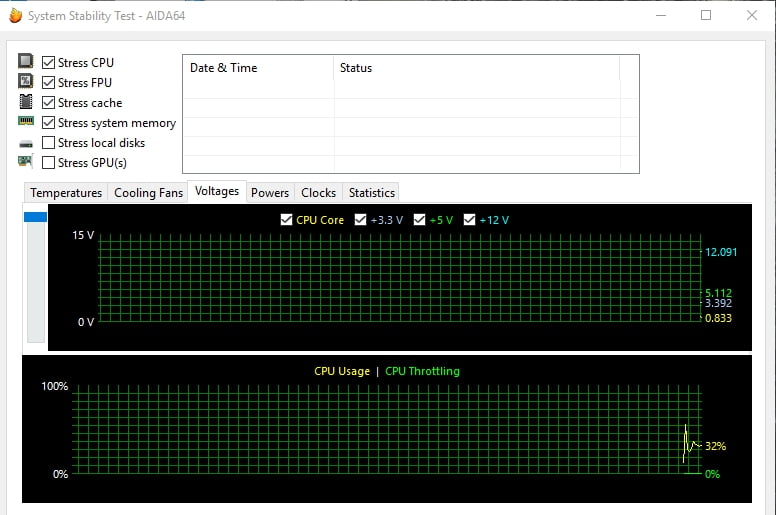Switch to the Clocks tab
776x515 pixels.
(318, 192)
